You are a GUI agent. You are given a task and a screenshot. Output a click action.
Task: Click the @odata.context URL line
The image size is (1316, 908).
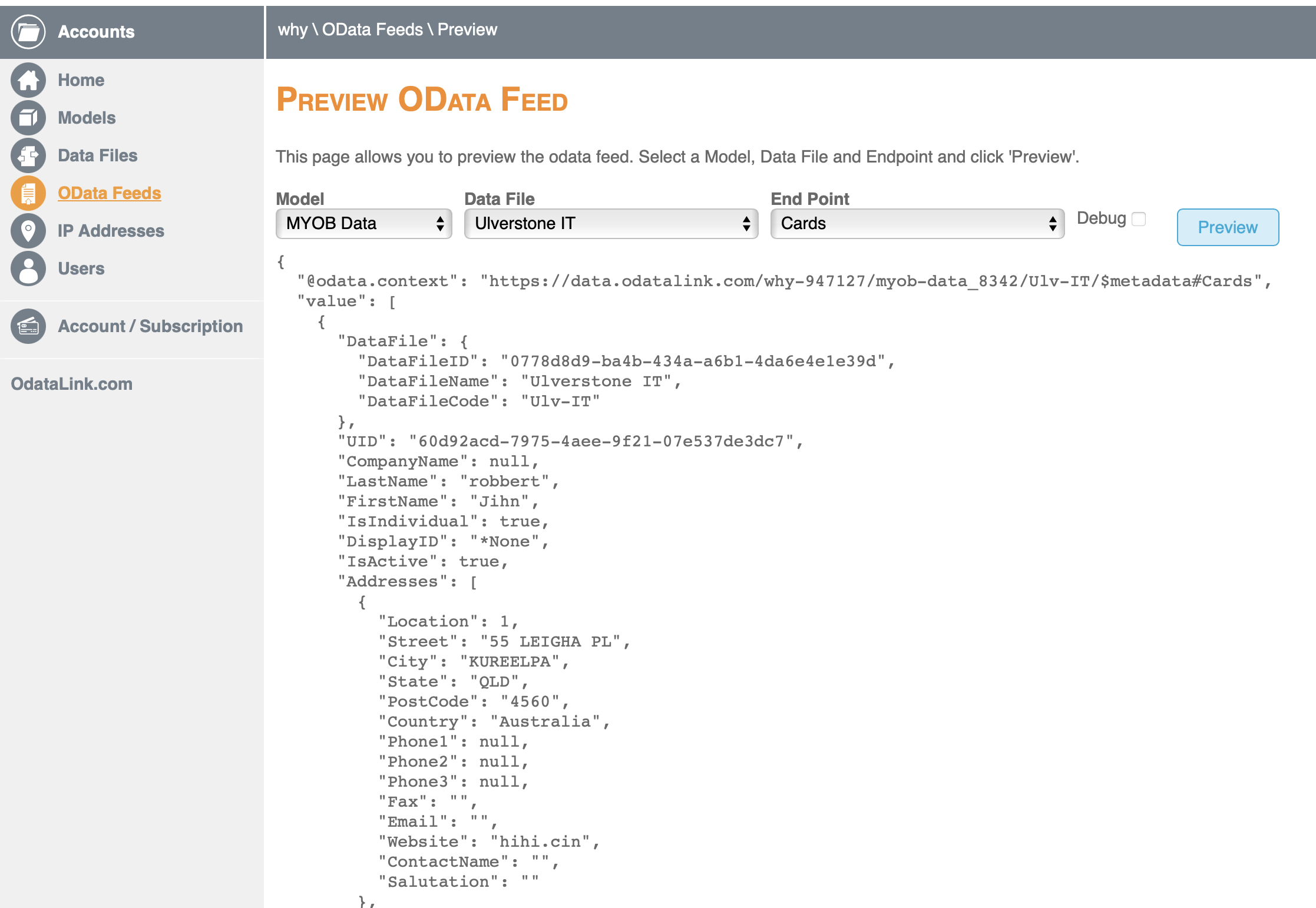(x=784, y=281)
